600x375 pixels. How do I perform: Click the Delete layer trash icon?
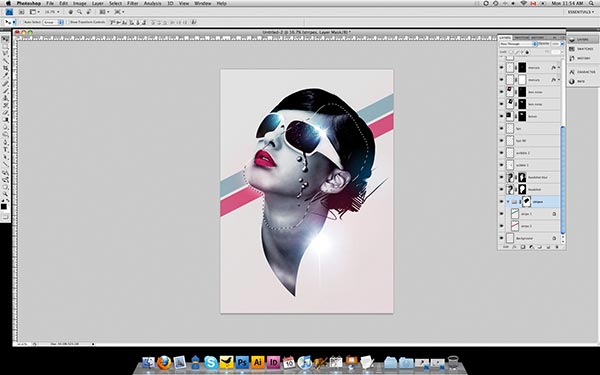[x=557, y=247]
